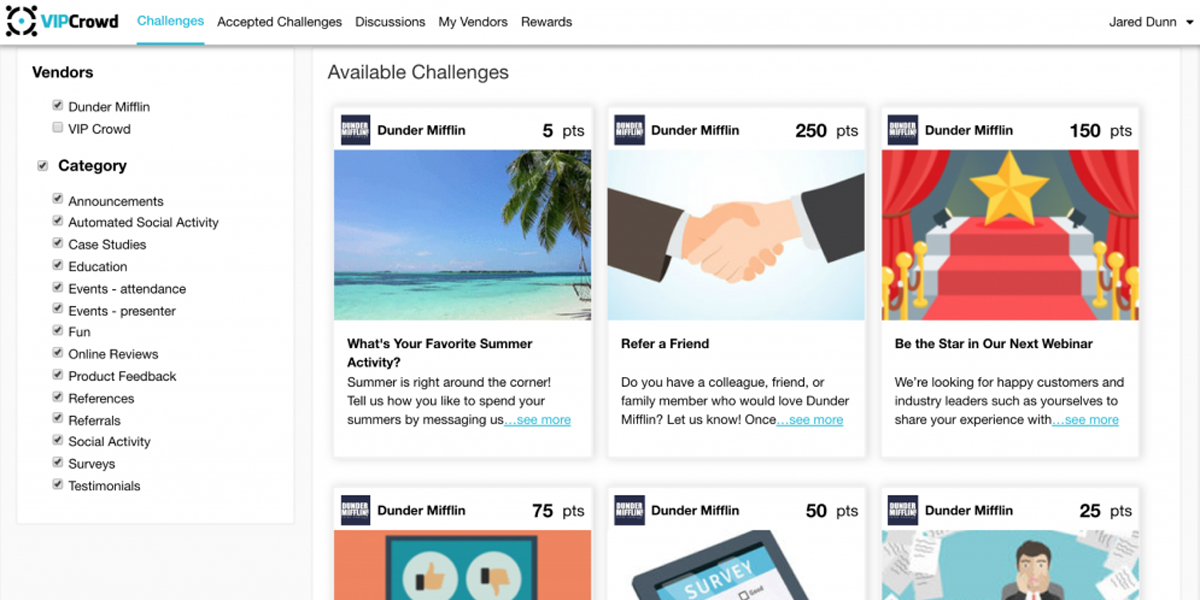This screenshot has width=1200, height=600.
Task: Expand webinar challenge text via see more
Action: tap(1086, 420)
